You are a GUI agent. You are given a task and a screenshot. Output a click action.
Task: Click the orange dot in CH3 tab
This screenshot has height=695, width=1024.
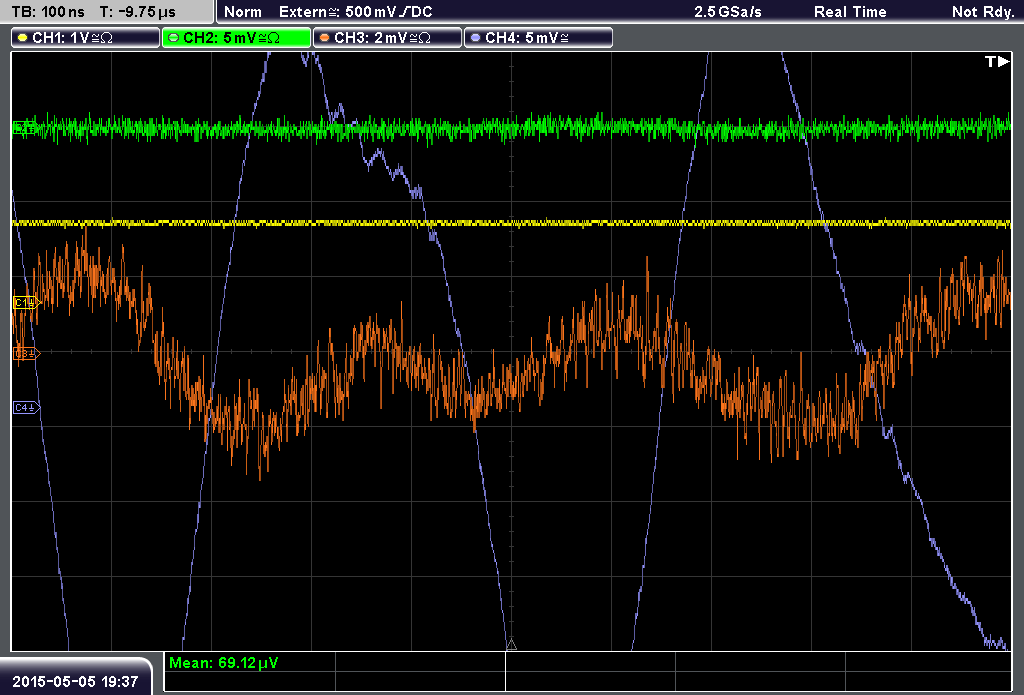tap(325, 38)
